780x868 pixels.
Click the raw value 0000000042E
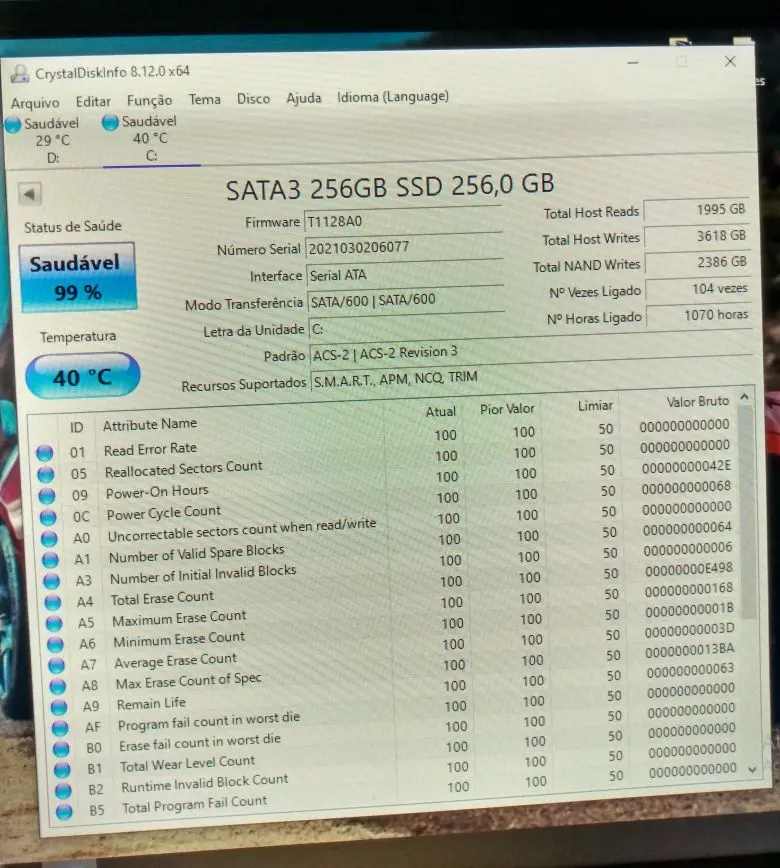pyautogui.click(x=686, y=467)
